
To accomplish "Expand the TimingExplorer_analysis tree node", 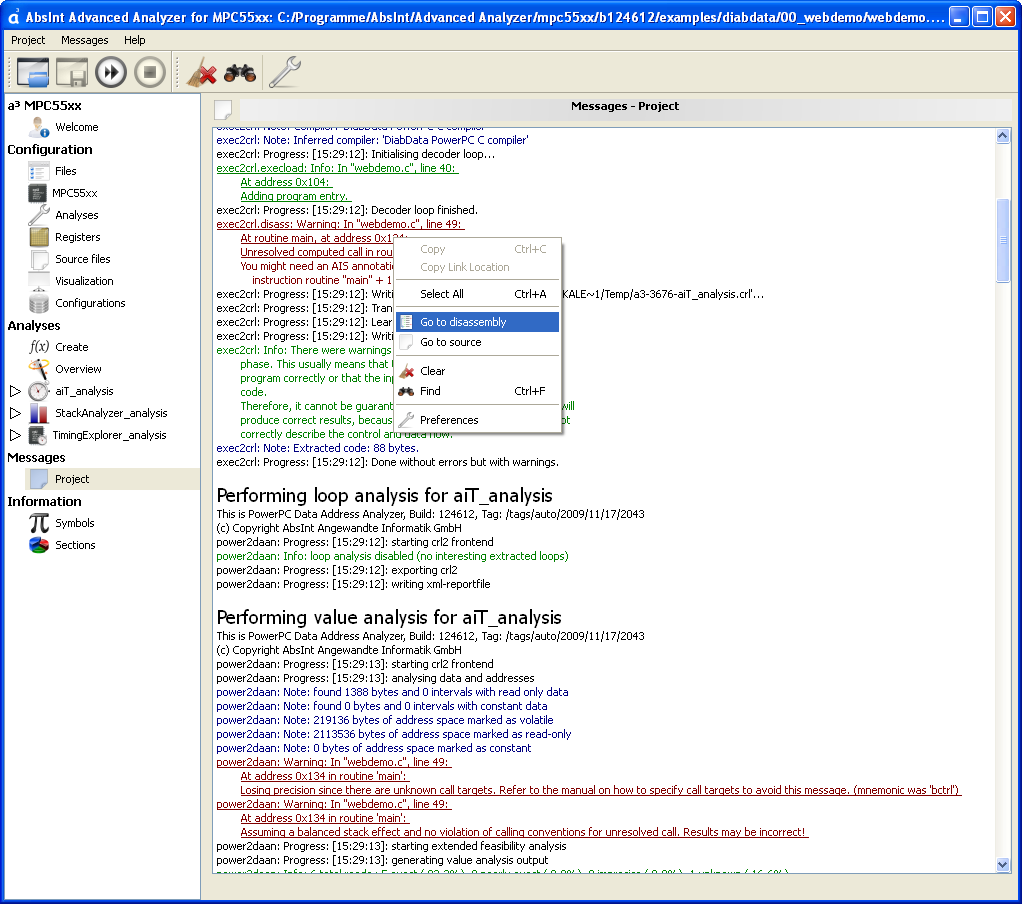I will click(16, 435).
